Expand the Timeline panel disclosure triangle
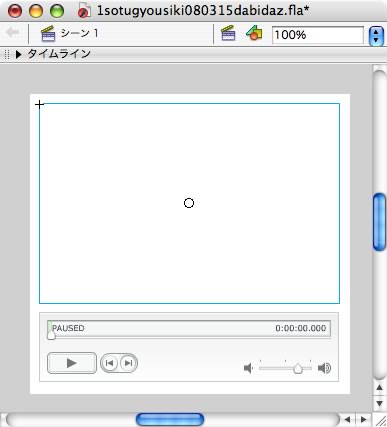This screenshot has width=387, height=427. 19,54
